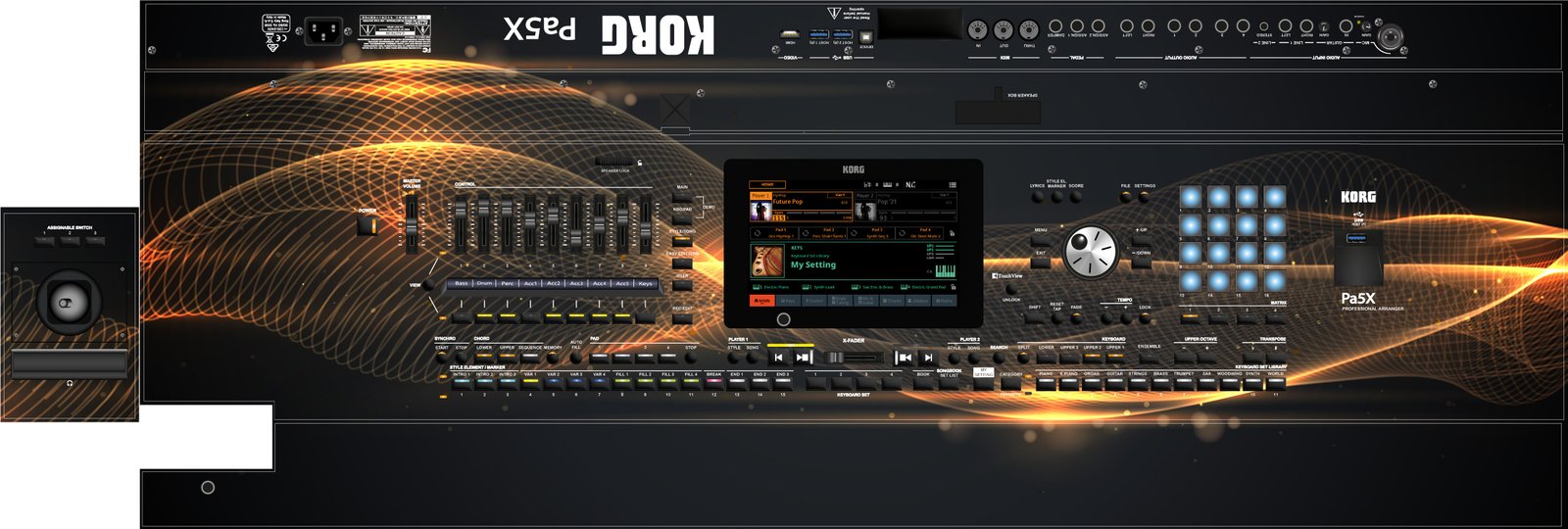The height and width of the screenshot is (529, 1568).
Task: Open the My Setting keyboard set library
Action: [x=813, y=264]
